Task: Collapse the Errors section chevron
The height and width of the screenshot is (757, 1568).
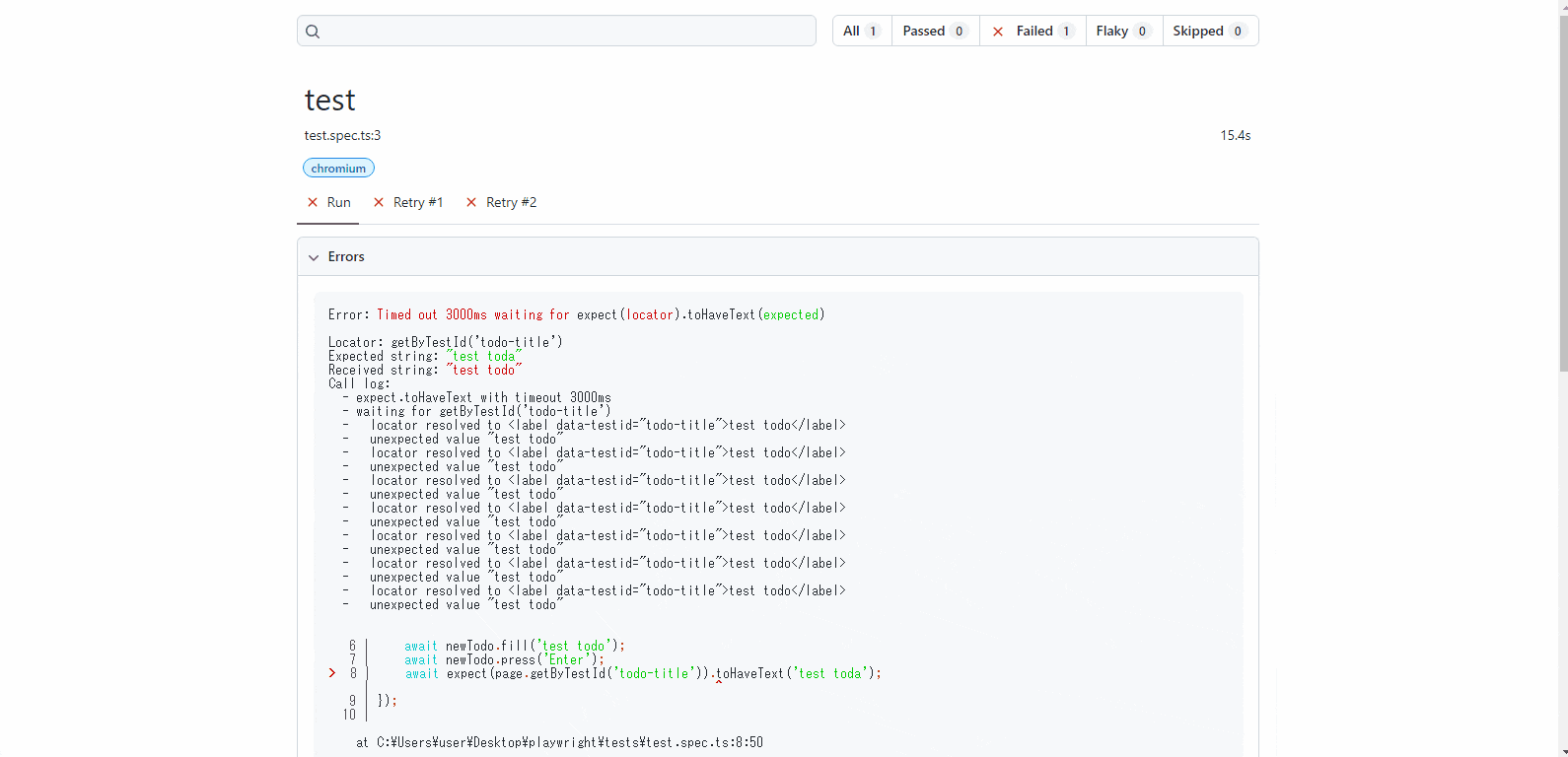Action: coord(314,257)
